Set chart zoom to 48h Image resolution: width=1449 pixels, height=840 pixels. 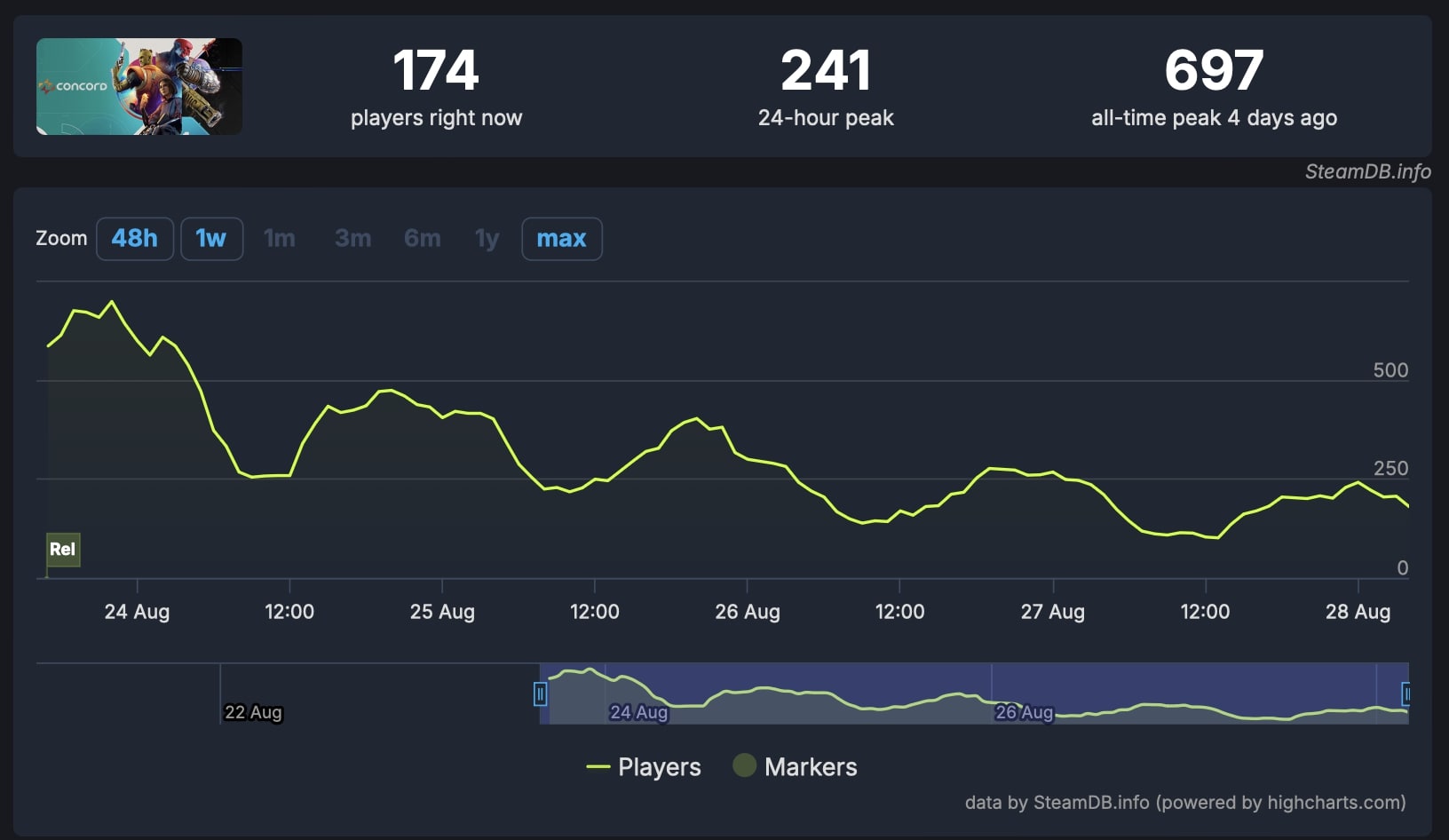134,239
